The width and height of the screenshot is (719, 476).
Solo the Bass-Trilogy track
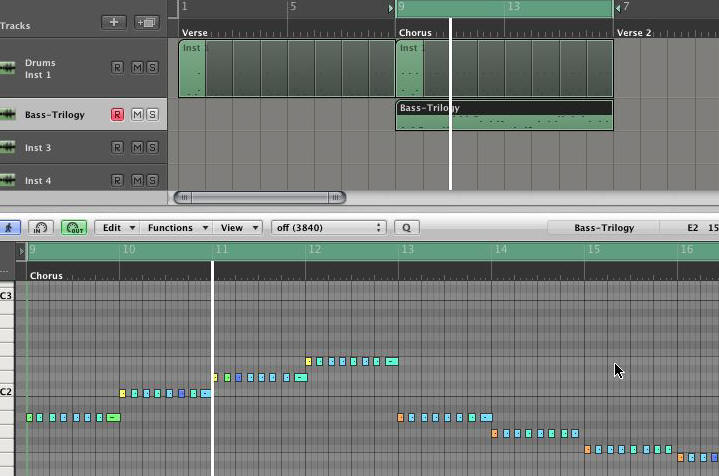click(152, 114)
